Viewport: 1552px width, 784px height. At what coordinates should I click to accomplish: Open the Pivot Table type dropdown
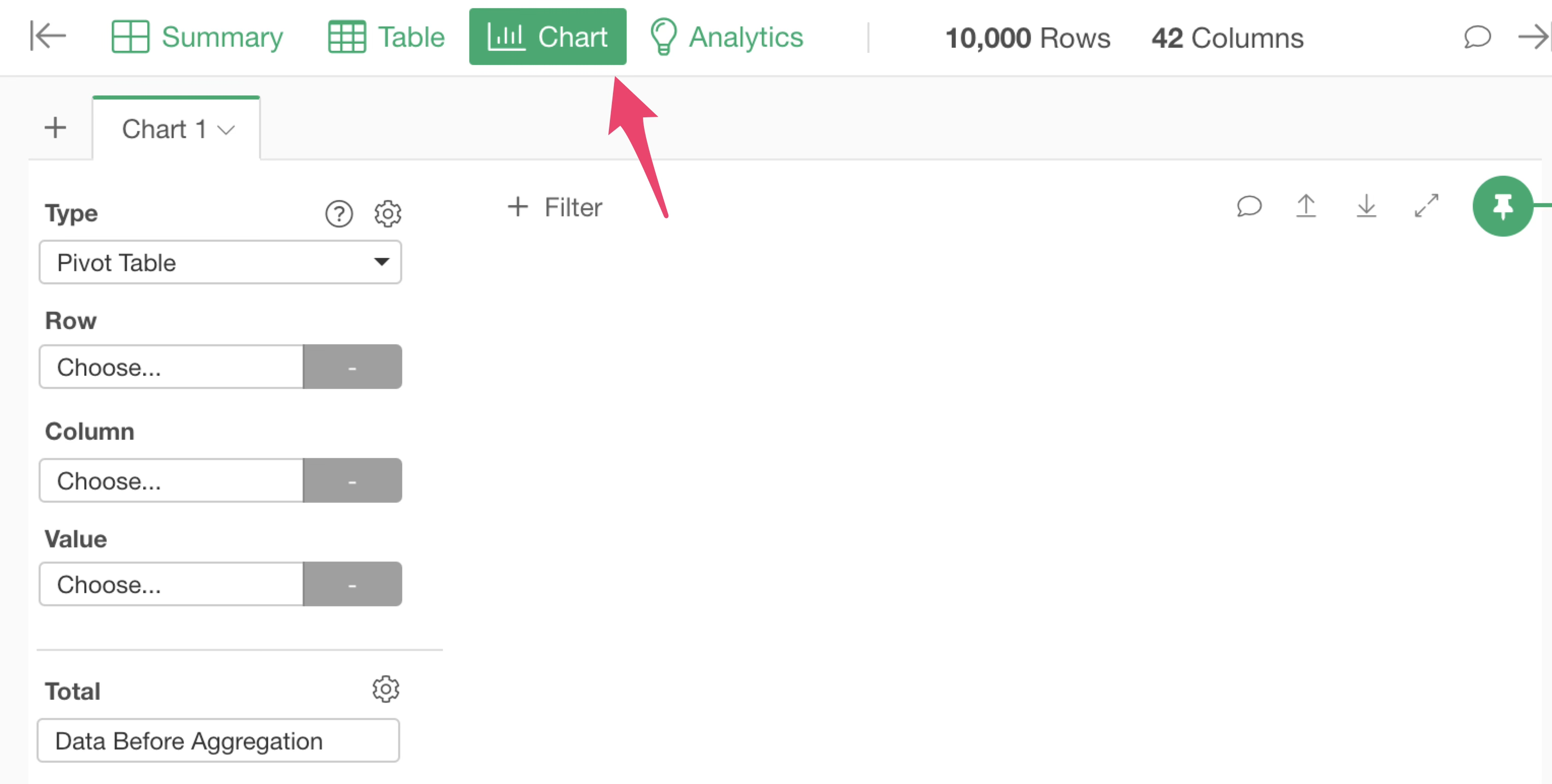220,262
